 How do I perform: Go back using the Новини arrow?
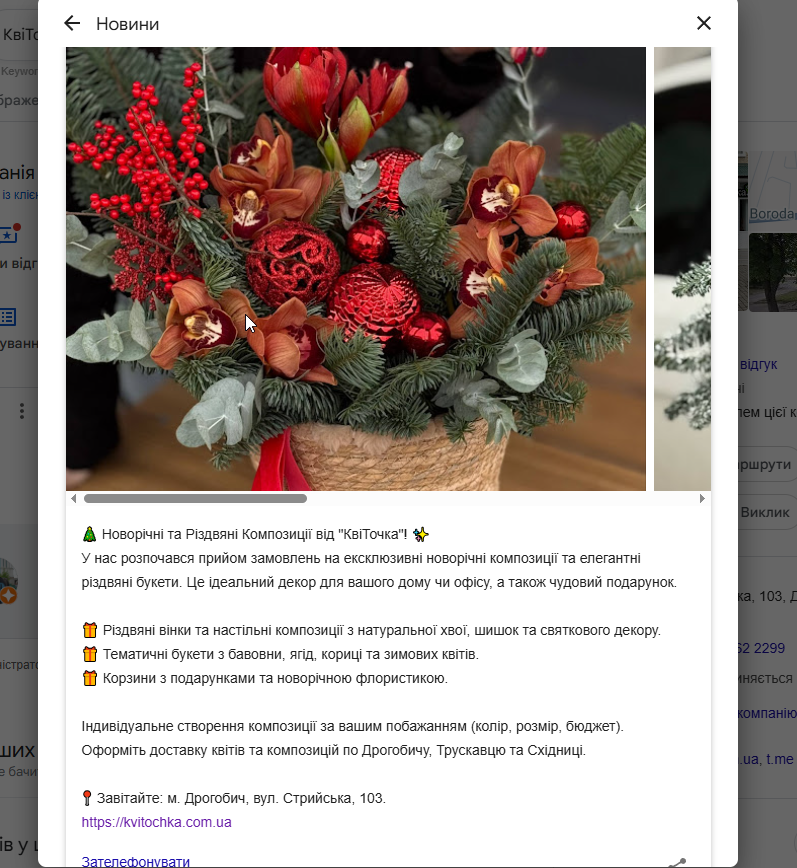(x=72, y=23)
